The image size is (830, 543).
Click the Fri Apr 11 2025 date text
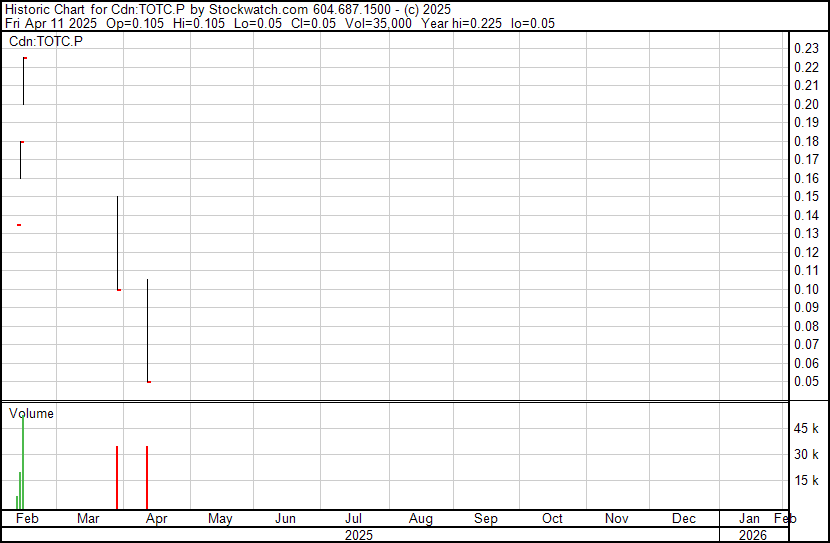(51, 23)
